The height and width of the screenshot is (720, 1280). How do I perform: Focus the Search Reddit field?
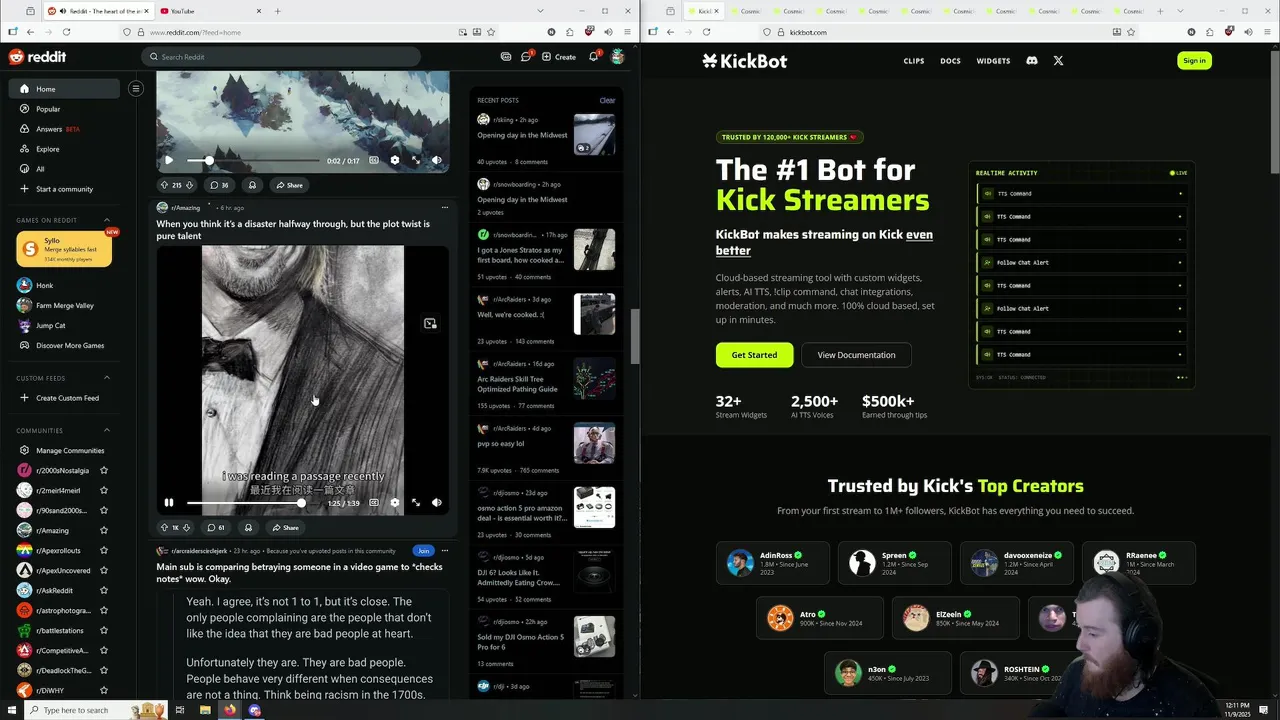tap(281, 57)
